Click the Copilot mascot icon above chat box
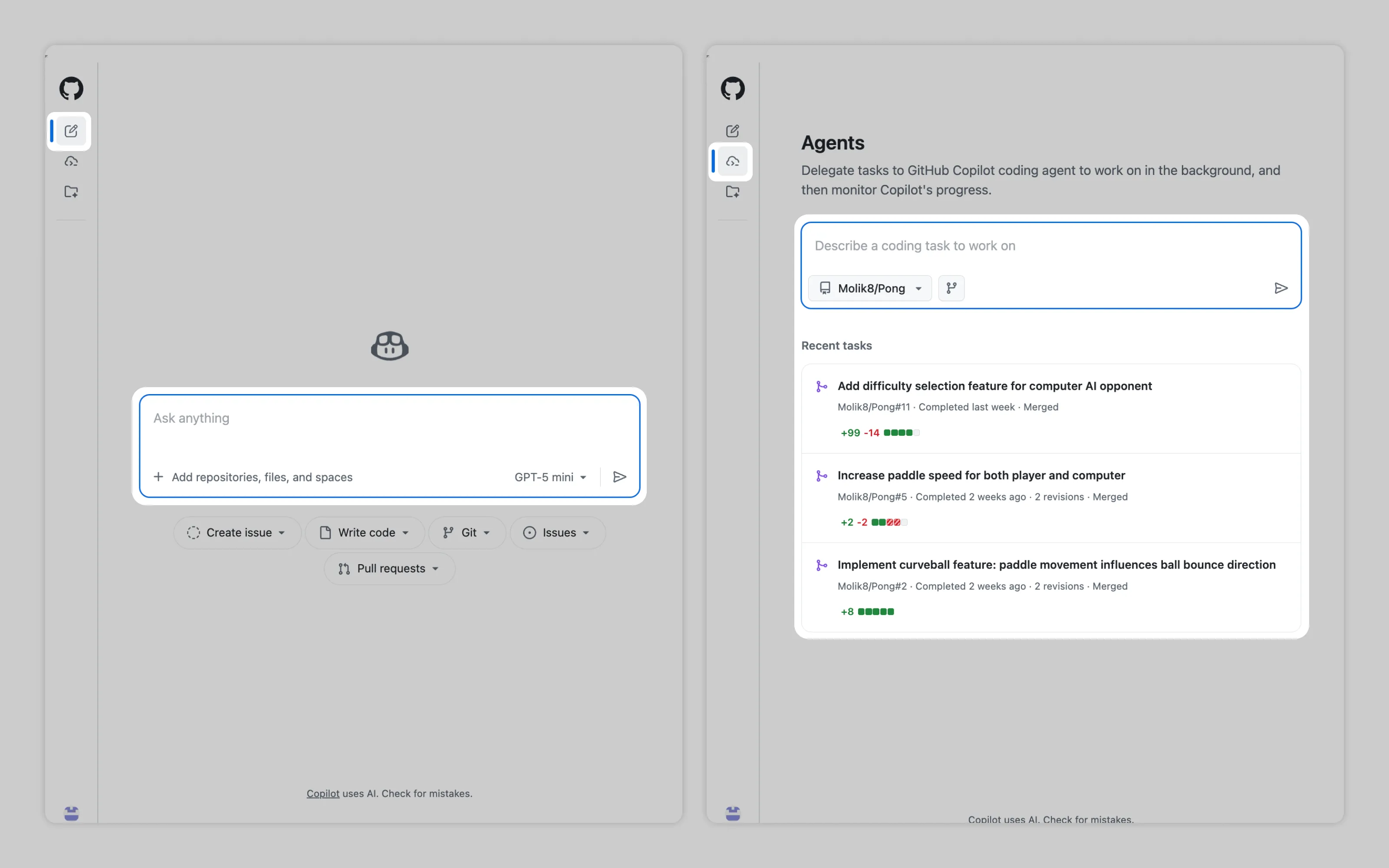 (x=389, y=345)
